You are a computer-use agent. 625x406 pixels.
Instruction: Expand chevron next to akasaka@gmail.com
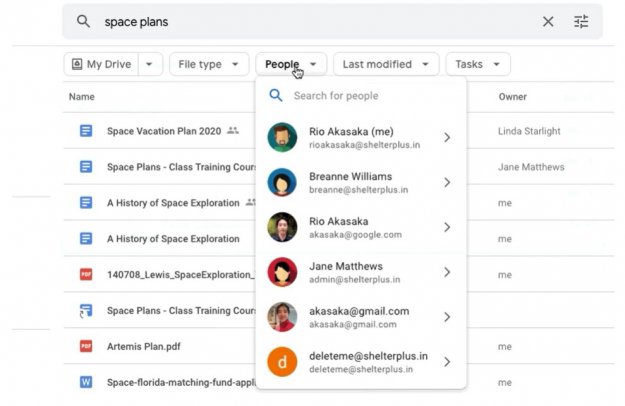click(447, 317)
